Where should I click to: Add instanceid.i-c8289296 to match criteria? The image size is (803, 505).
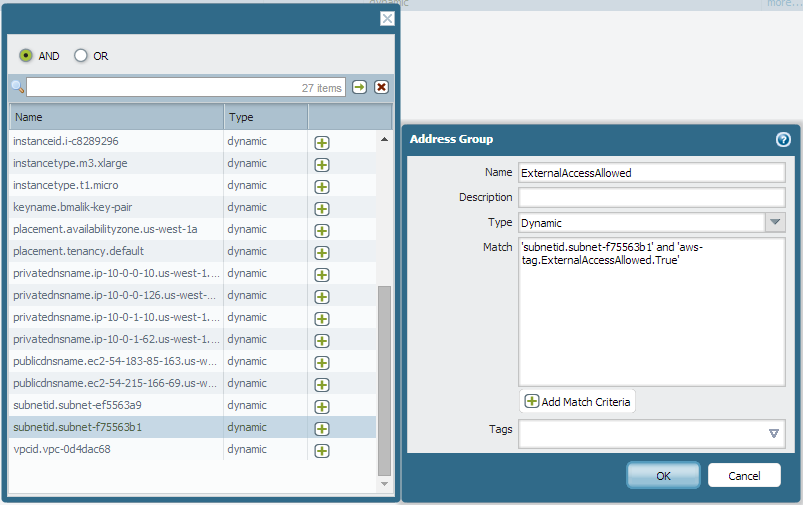click(x=322, y=142)
